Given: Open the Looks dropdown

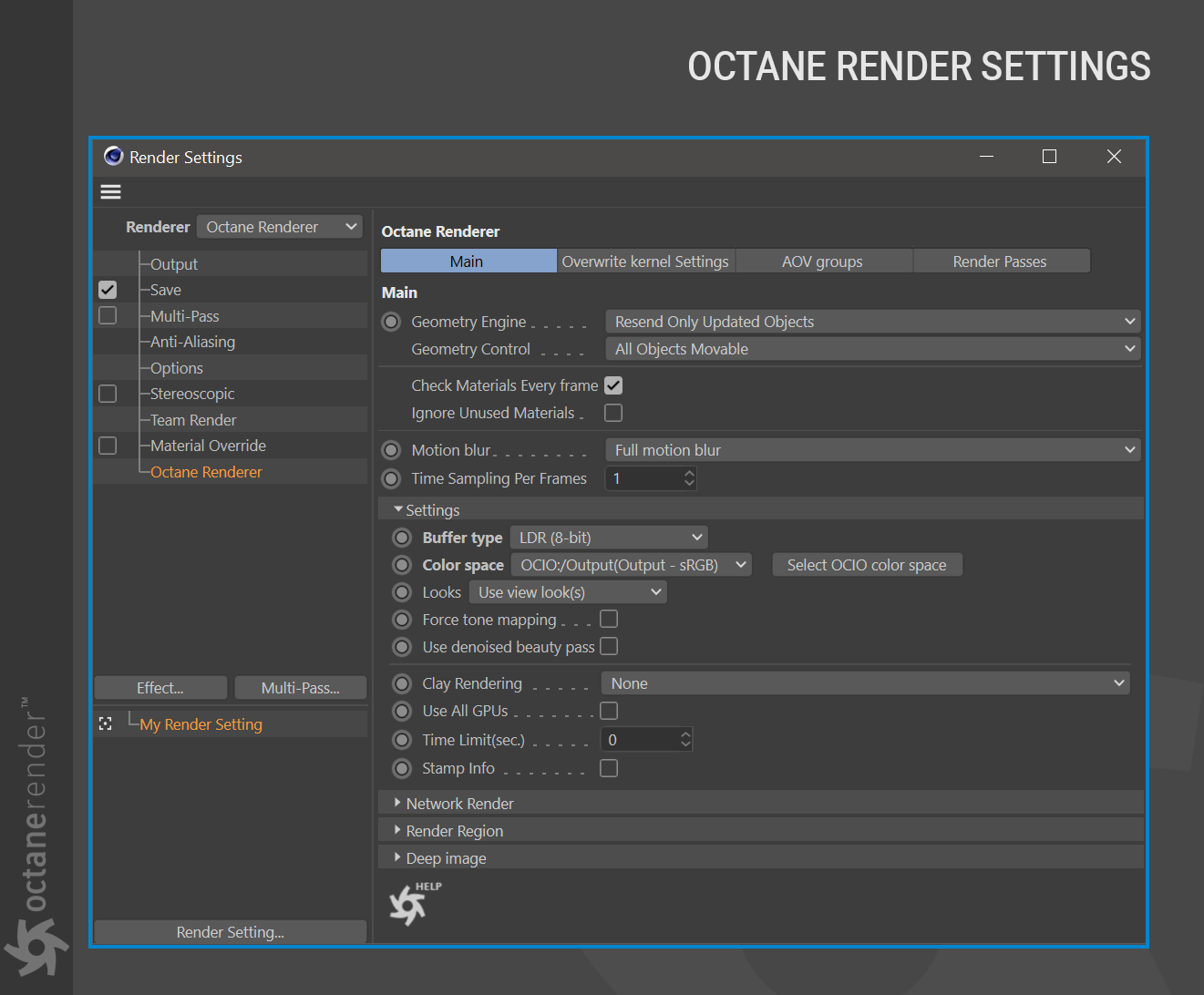Looking at the screenshot, I should click(568, 592).
